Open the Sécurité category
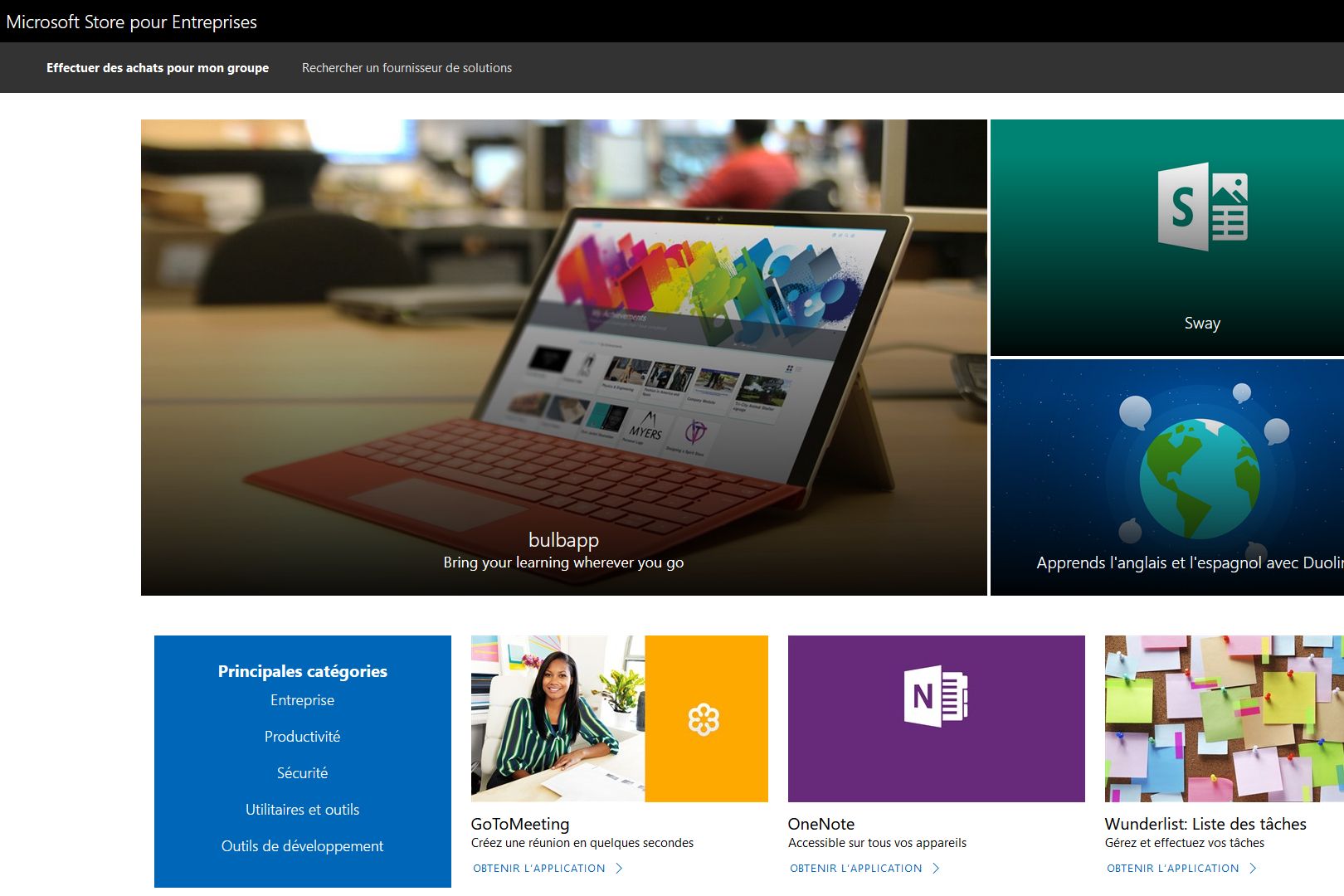This screenshot has height=896, width=1344. 303,773
